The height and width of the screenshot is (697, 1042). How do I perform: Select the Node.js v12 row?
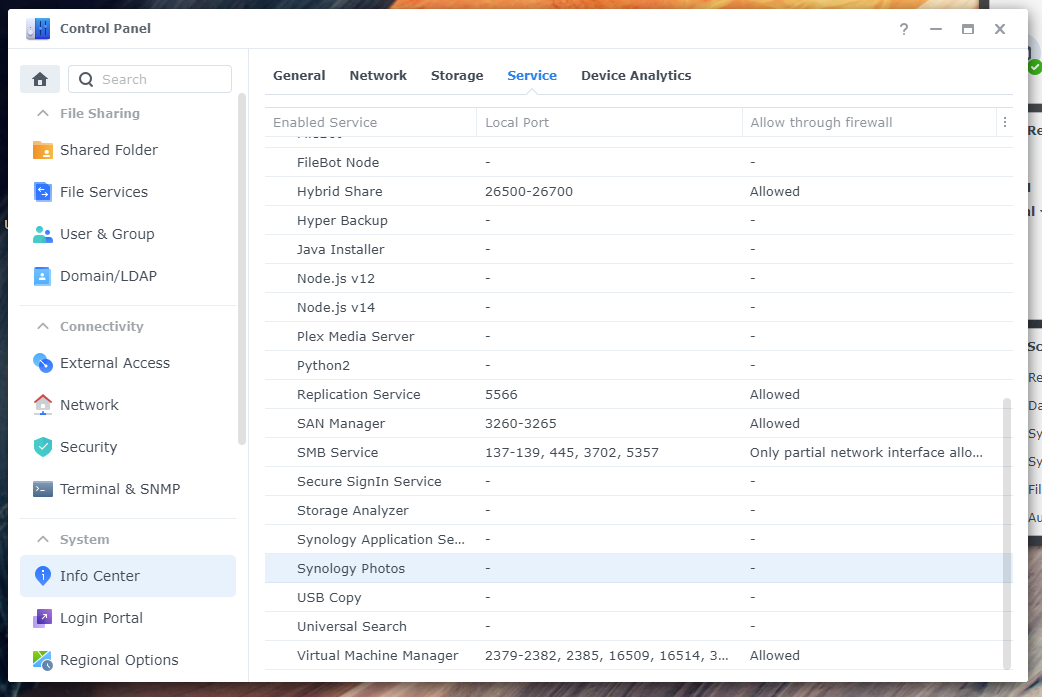(639, 278)
